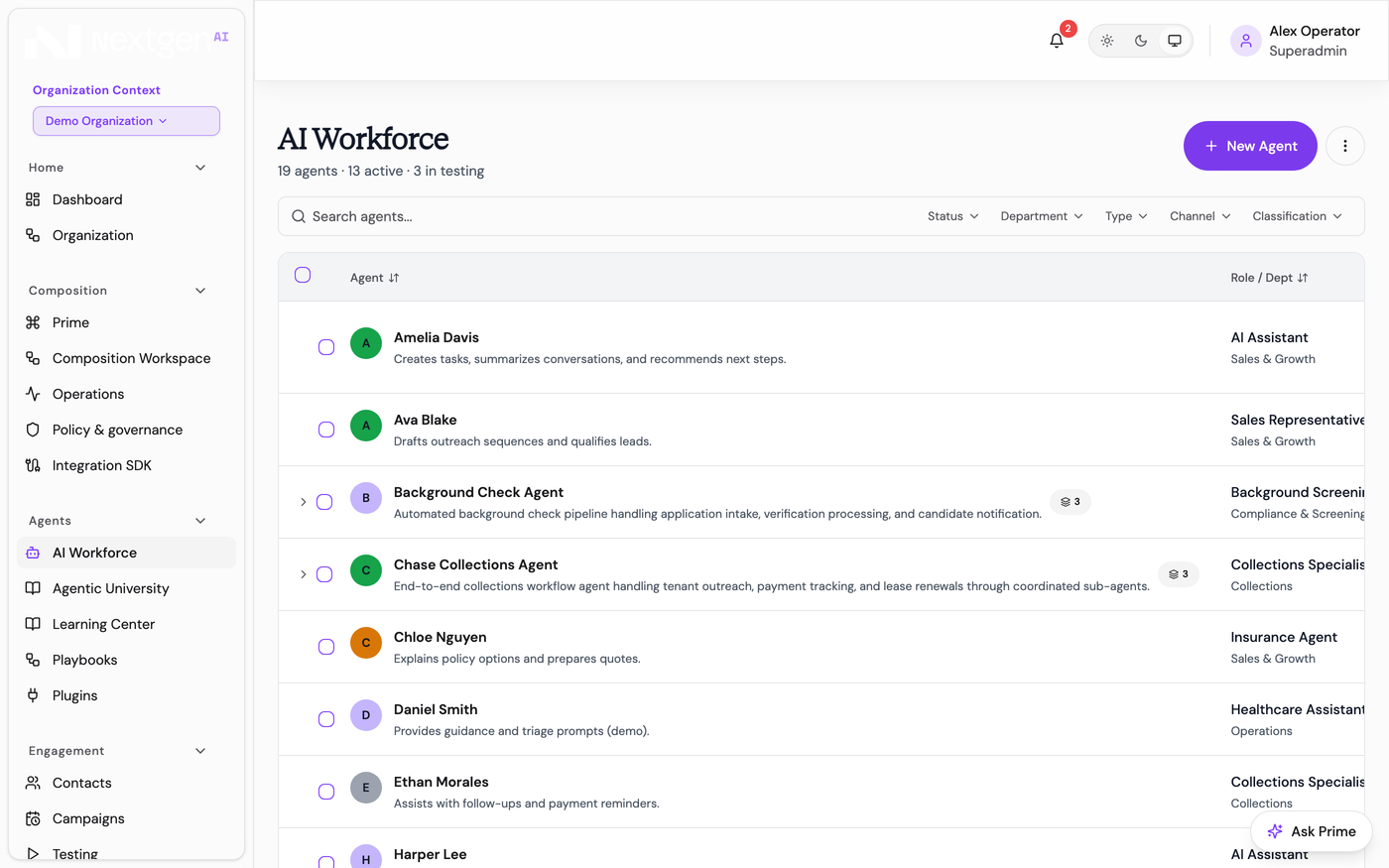Viewport: 1389px width, 868px height.
Task: Tick the Amelia Davis checkbox
Action: tap(326, 347)
